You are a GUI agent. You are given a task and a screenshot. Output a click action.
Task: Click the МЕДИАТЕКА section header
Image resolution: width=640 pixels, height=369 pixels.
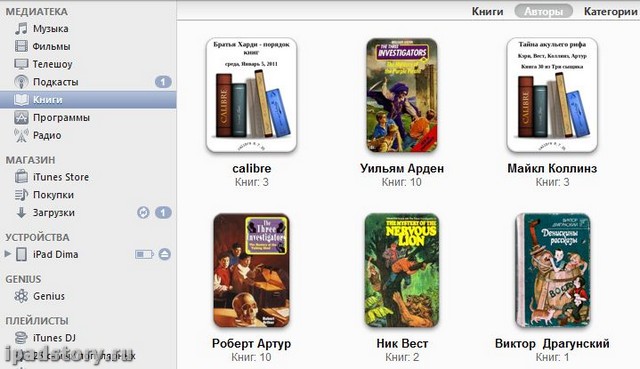pyautogui.click(x=37, y=11)
